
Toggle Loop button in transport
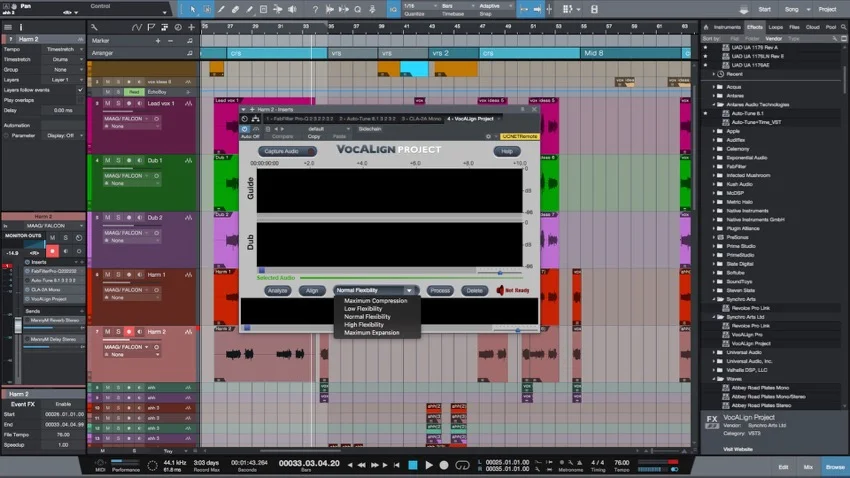pyautogui.click(x=462, y=465)
